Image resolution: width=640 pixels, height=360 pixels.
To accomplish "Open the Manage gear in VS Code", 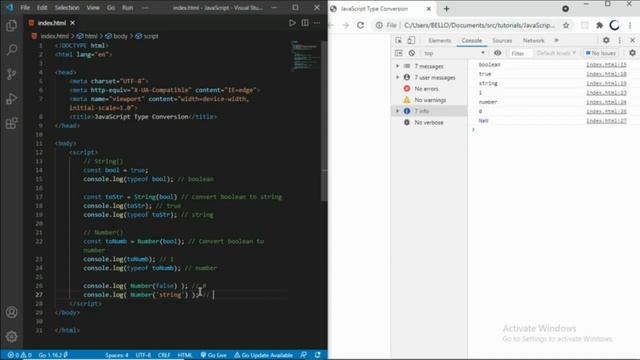I will [11, 336].
